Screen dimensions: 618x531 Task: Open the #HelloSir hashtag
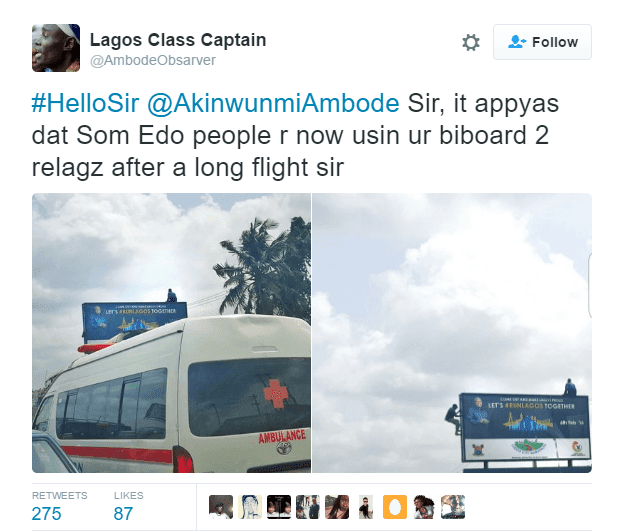pyautogui.click(x=85, y=103)
